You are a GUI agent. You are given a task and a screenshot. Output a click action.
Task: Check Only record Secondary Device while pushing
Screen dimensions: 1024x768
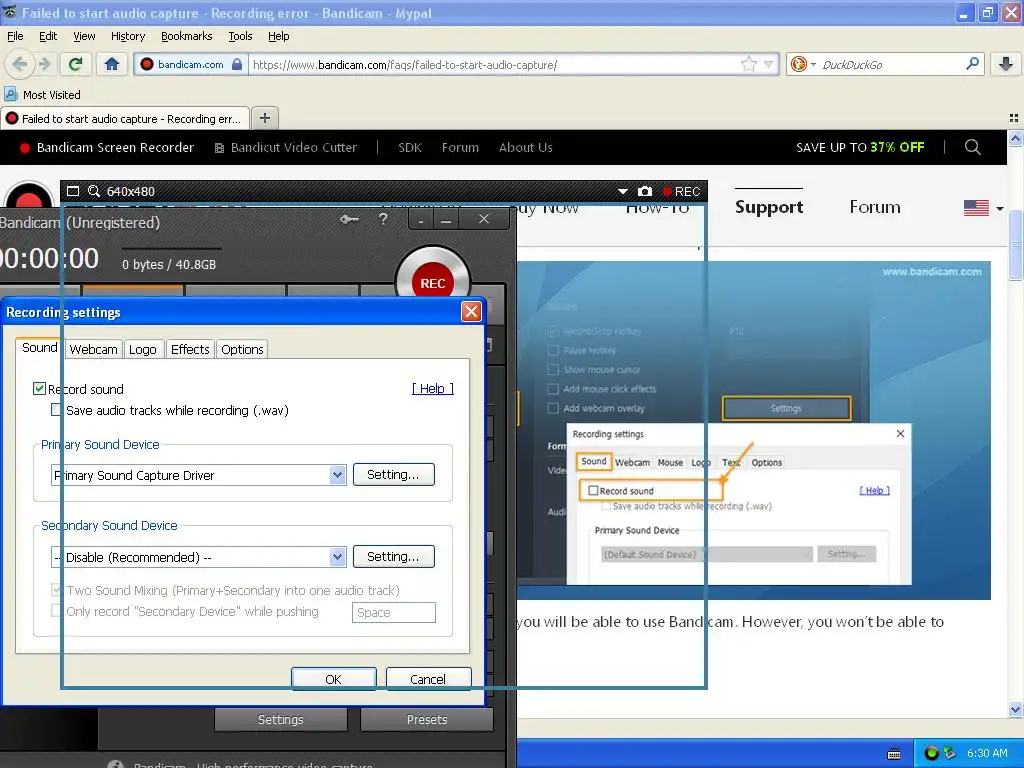pos(57,611)
